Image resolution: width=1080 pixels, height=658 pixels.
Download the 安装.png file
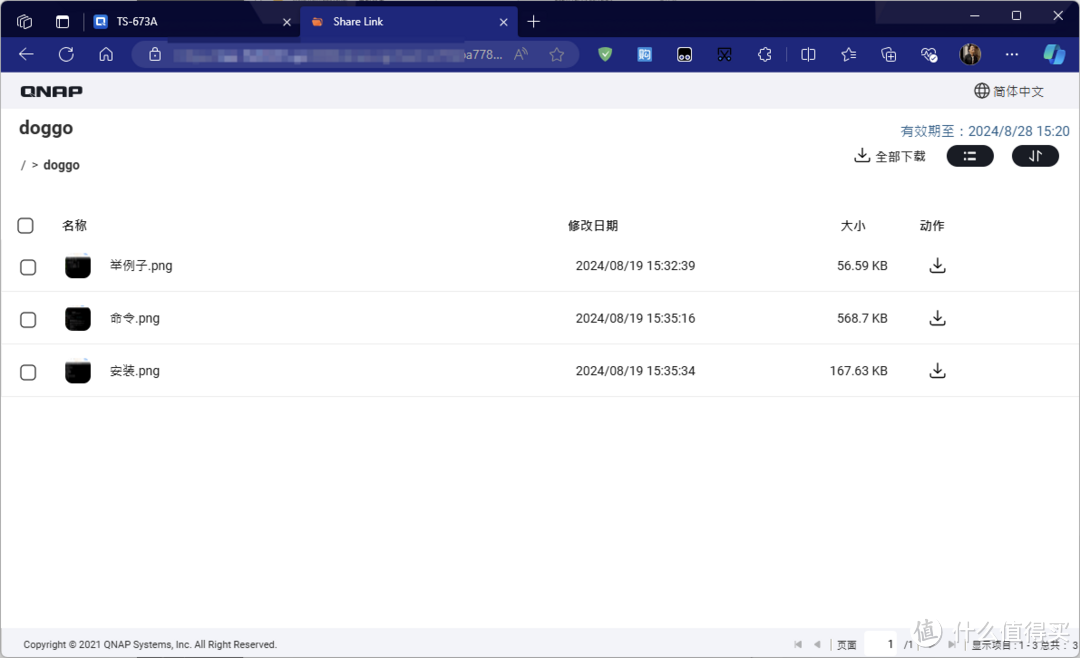pyautogui.click(x=937, y=371)
